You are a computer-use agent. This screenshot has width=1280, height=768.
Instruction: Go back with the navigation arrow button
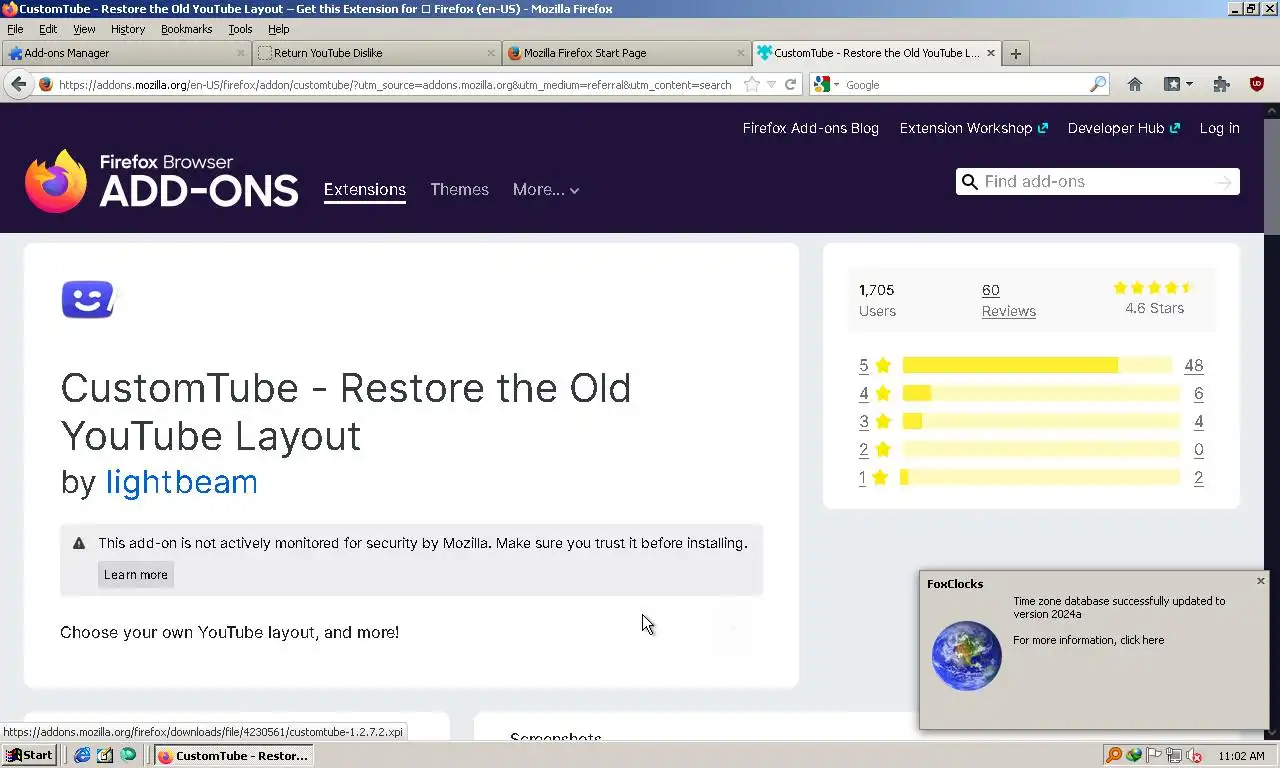(18, 85)
